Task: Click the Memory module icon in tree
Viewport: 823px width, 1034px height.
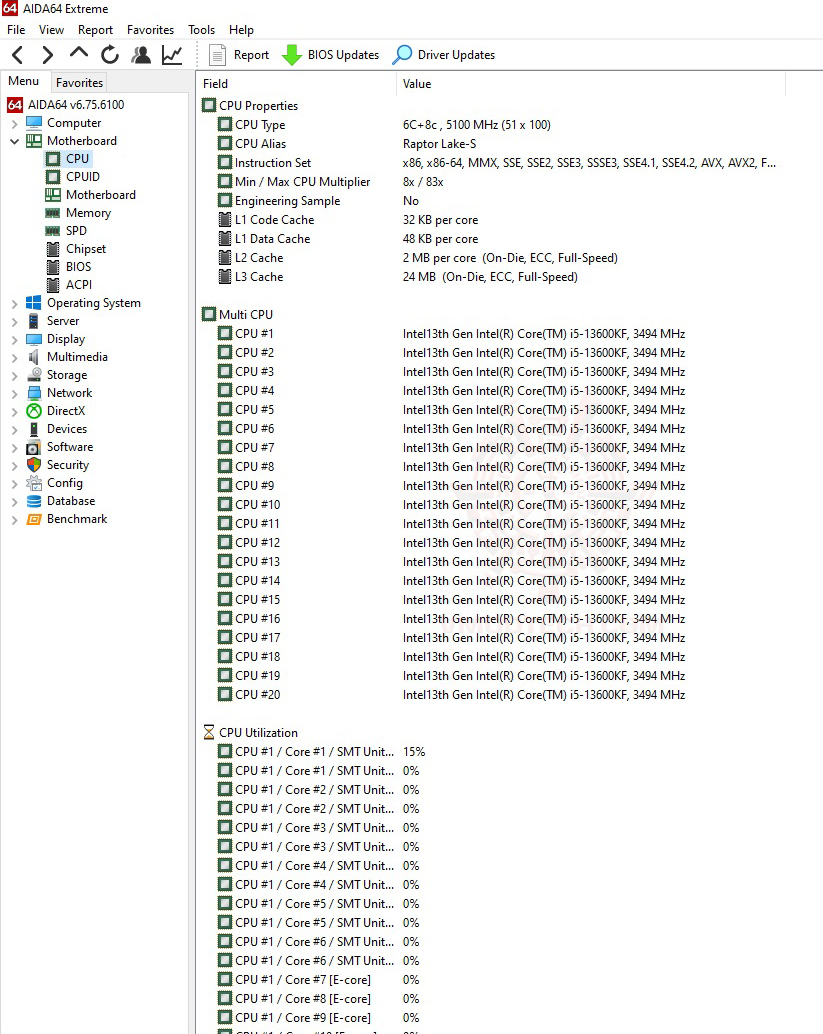Action: click(x=53, y=213)
